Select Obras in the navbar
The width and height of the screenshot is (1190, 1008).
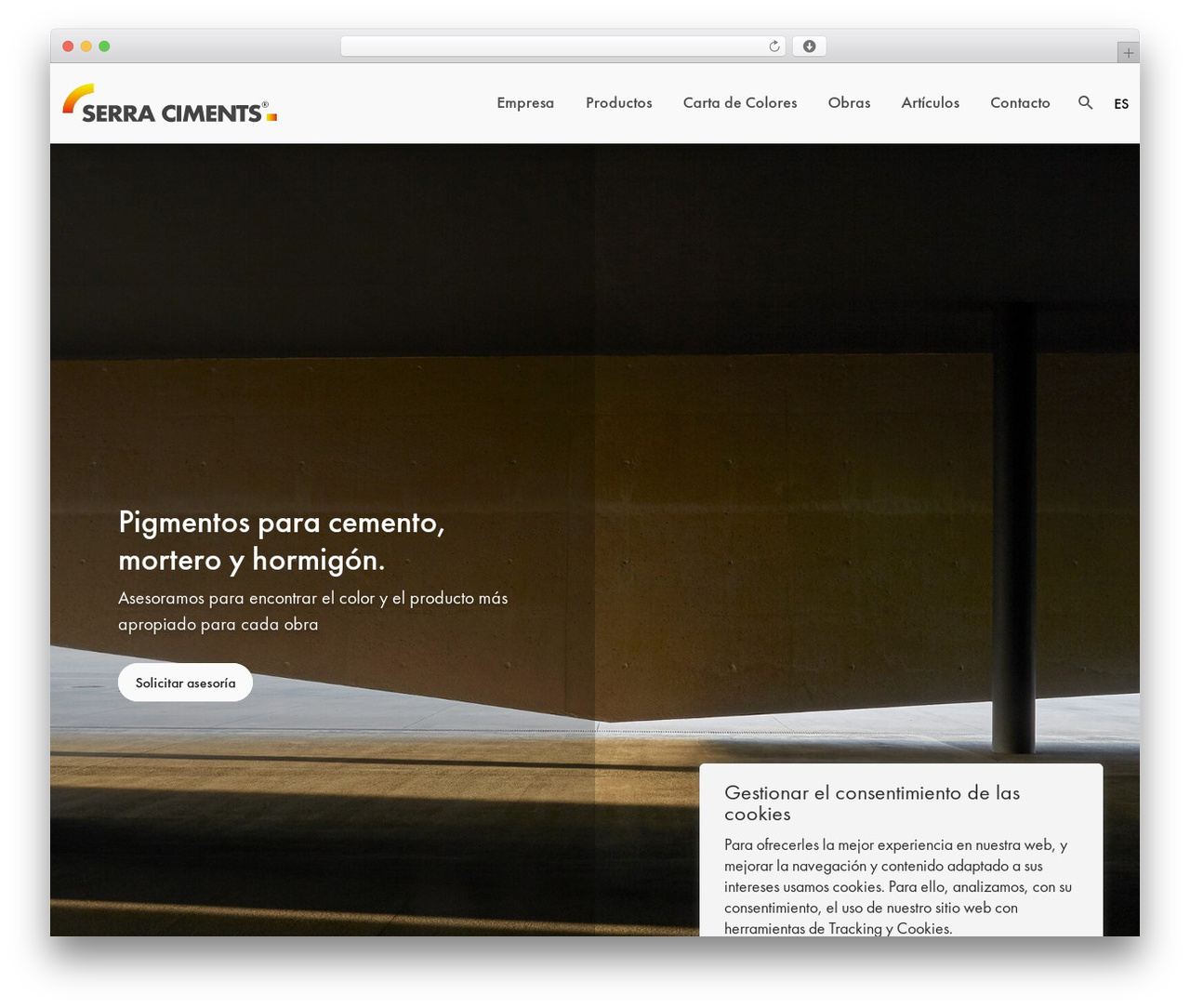850,103
